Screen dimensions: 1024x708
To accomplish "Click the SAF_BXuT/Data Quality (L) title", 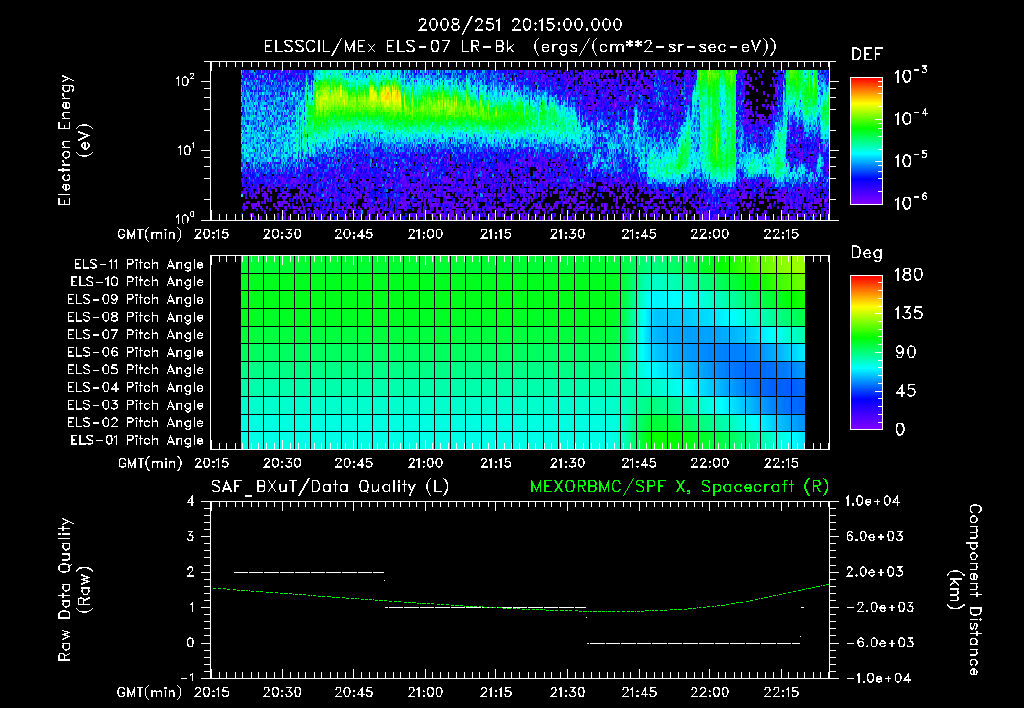I will tap(330, 487).
